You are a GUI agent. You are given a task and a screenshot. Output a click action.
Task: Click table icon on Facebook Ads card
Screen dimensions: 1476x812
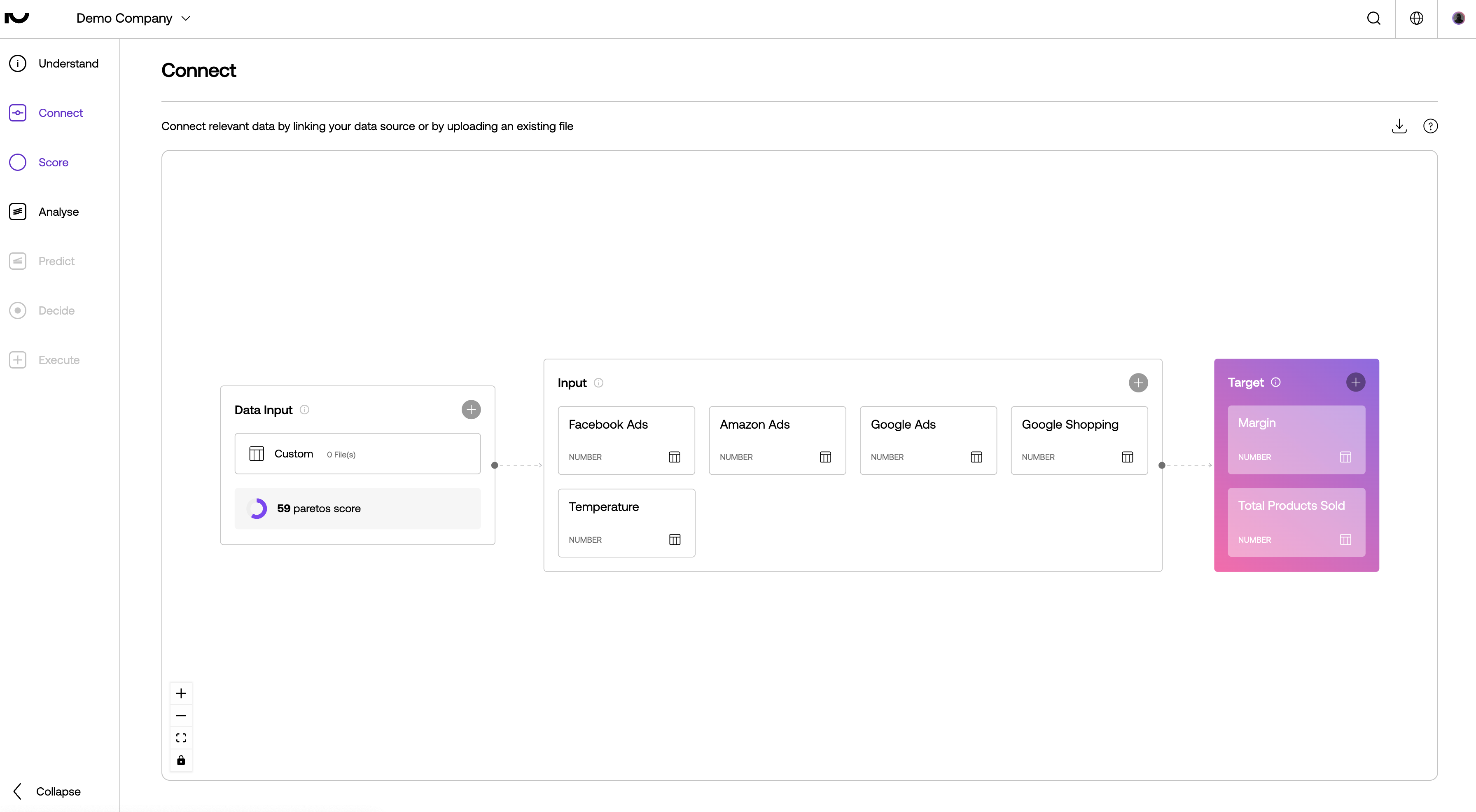[x=675, y=457]
